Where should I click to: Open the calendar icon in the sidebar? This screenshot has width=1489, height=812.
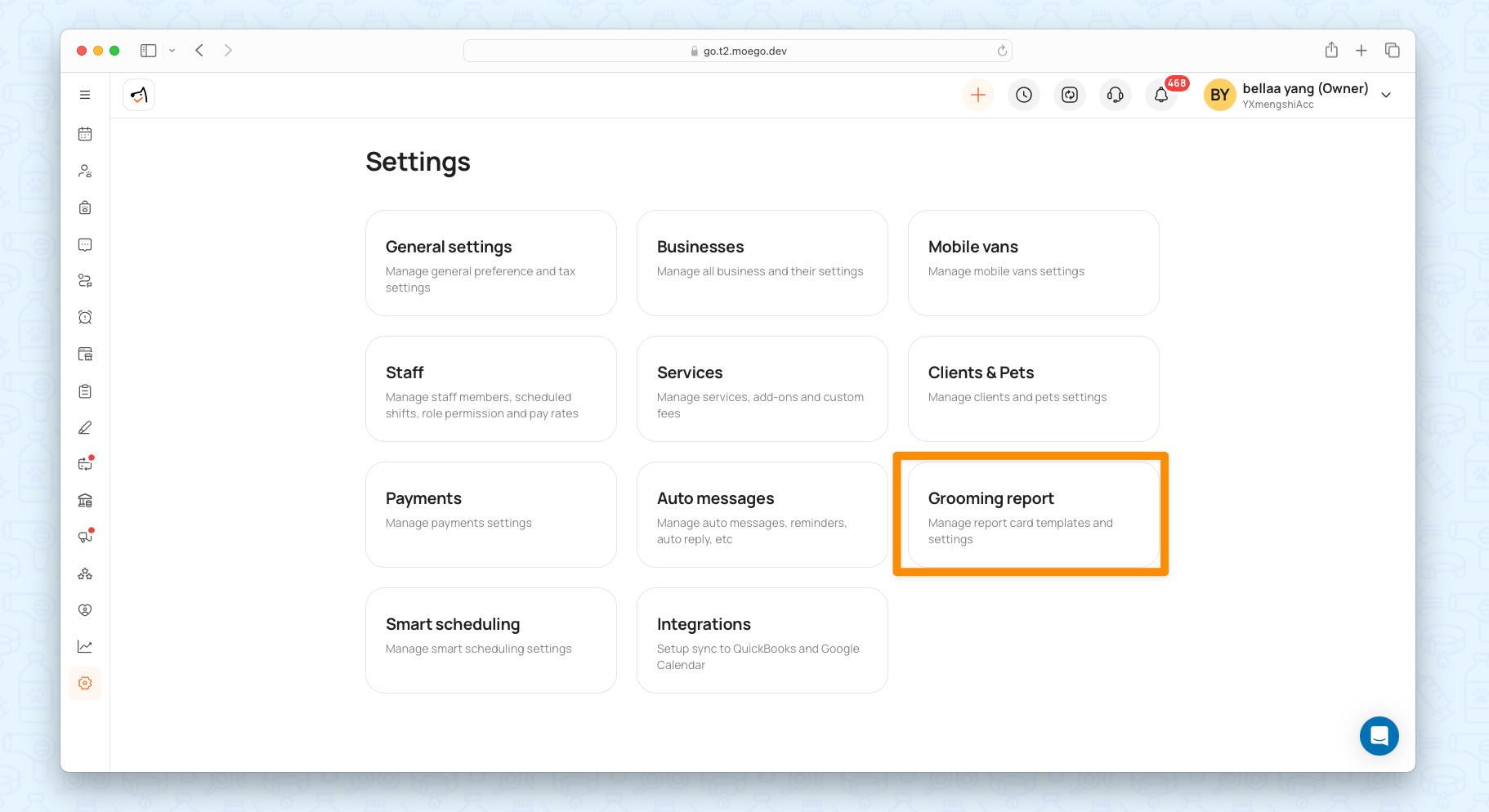point(85,134)
